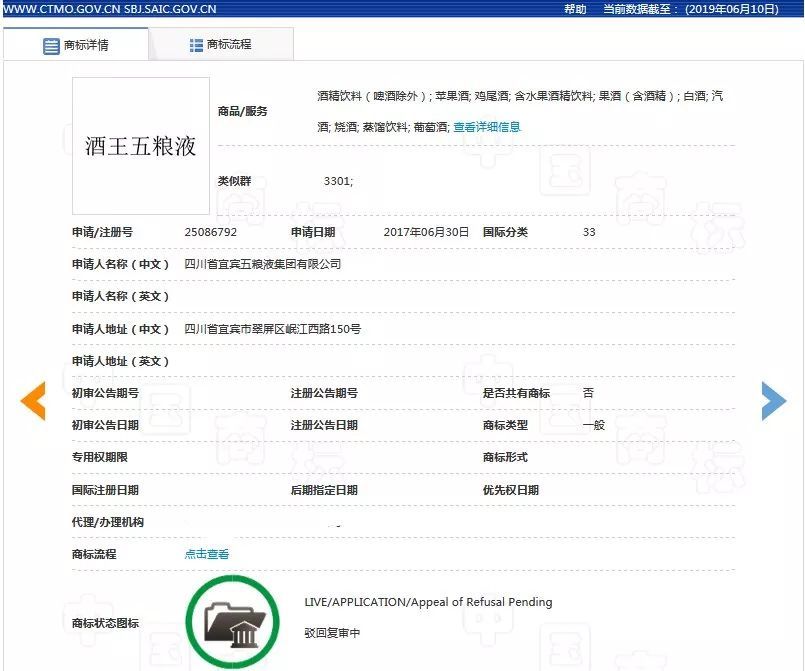Open the 帮助 help link
Image resolution: width=805 pixels, height=671 pixels.
575,9
